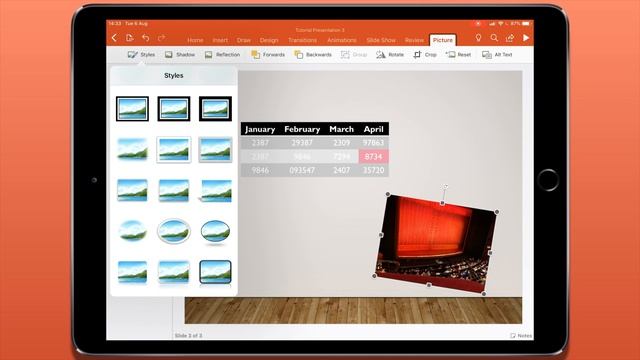Select the table cell 97863
The image size is (640, 360).
click(373, 142)
